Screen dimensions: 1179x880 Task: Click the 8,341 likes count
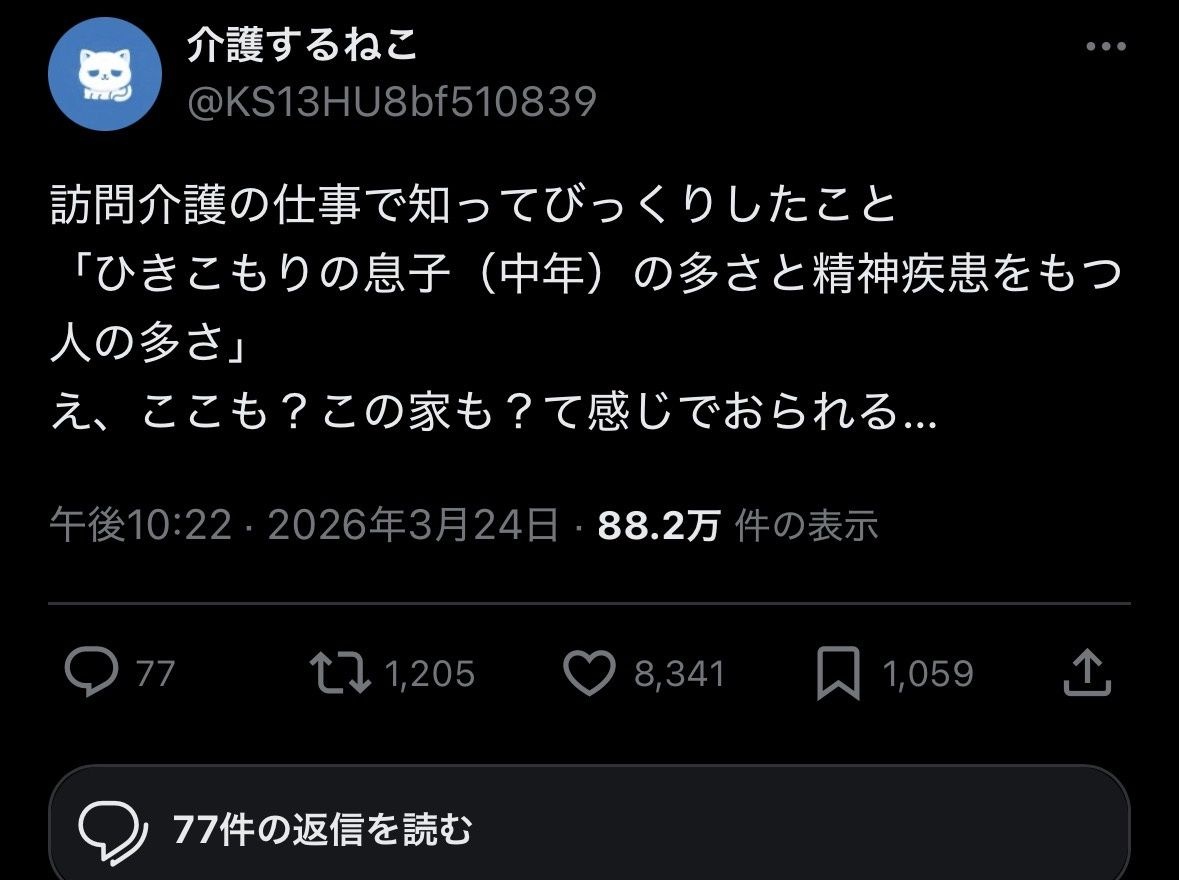[x=680, y=673]
